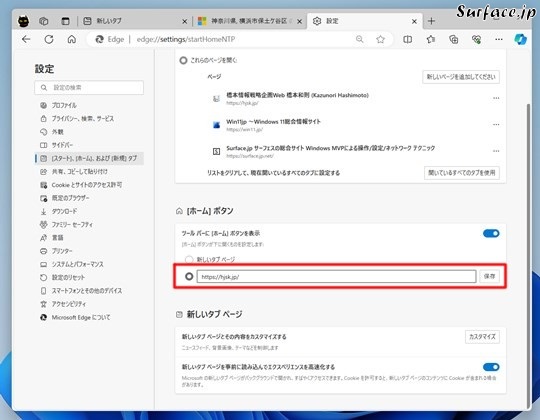
Task: Toggle ツール バーに [ホーム] ボタンを表示 switch
Action: coord(491,233)
